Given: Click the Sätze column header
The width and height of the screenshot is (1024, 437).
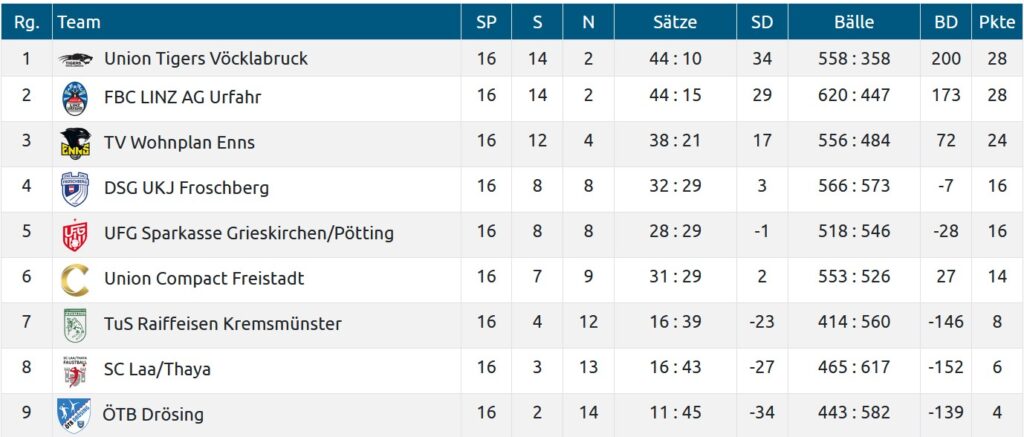Looking at the screenshot, I should click(675, 22).
